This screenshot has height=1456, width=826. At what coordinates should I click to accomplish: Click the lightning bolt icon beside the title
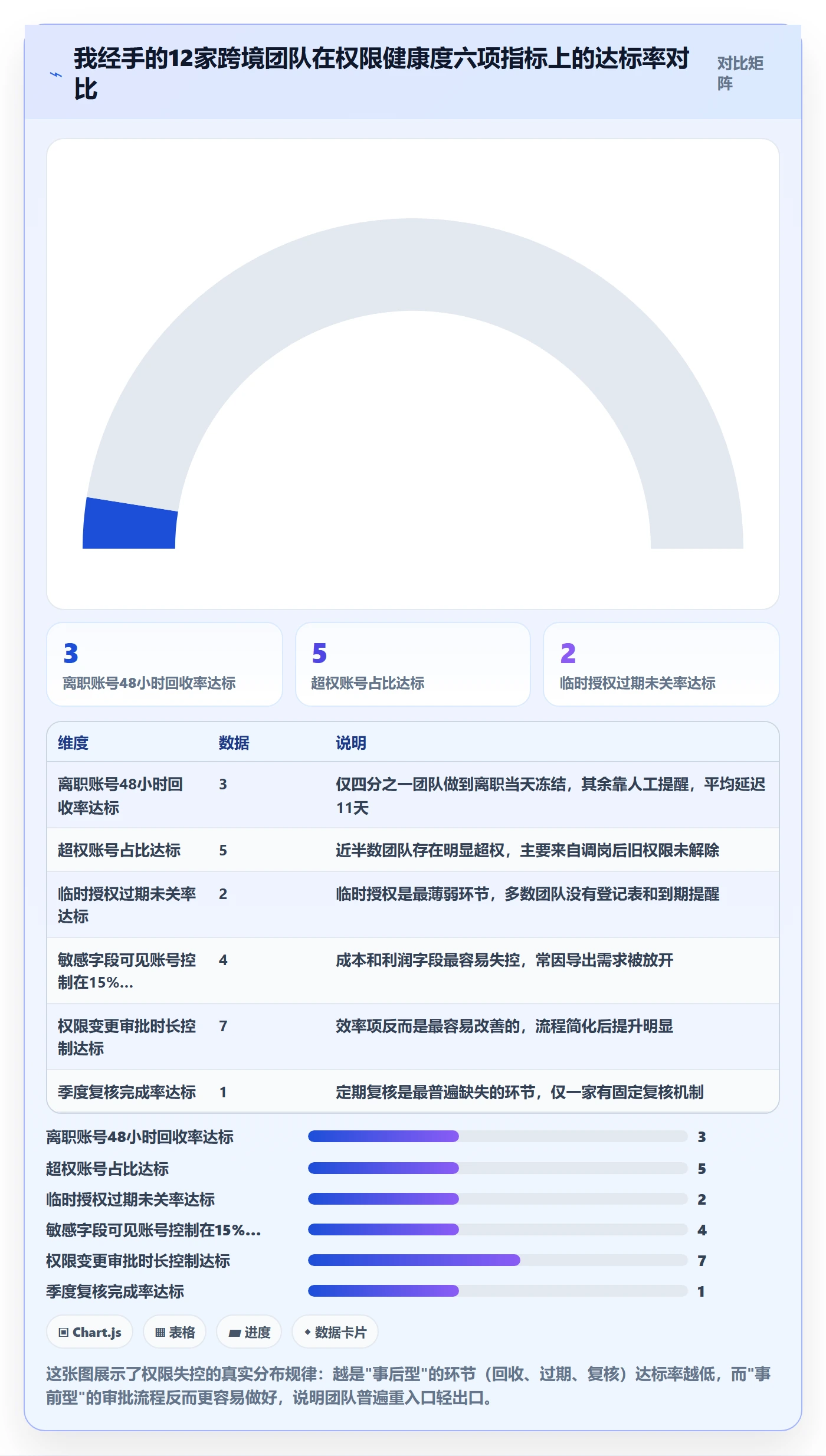point(56,74)
